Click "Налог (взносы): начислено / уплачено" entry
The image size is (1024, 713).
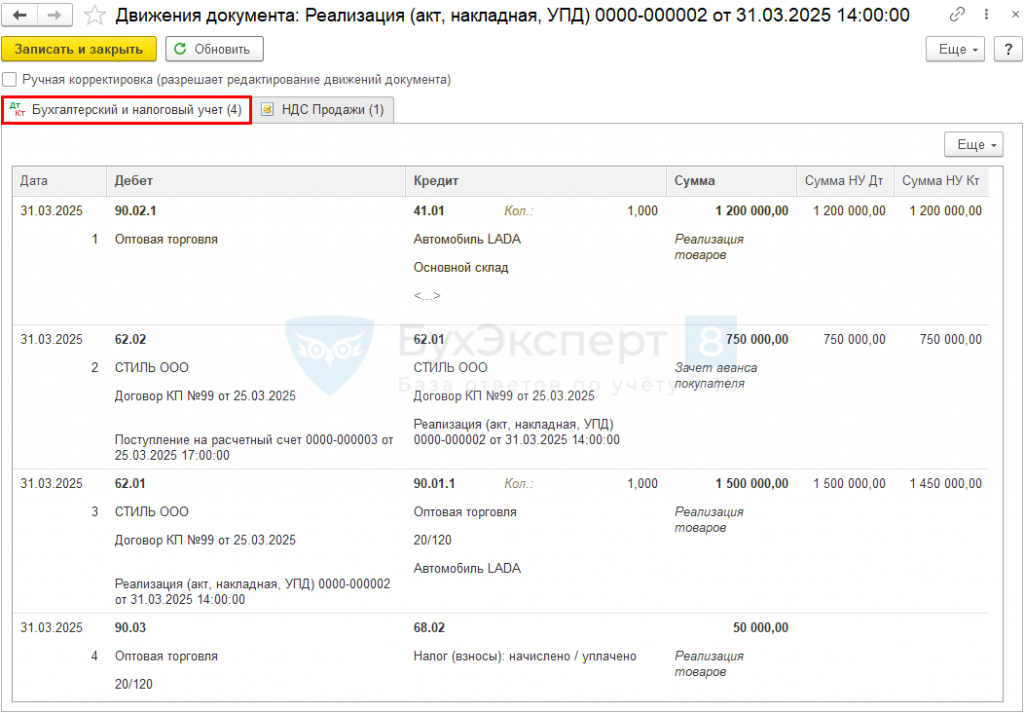click(x=525, y=656)
